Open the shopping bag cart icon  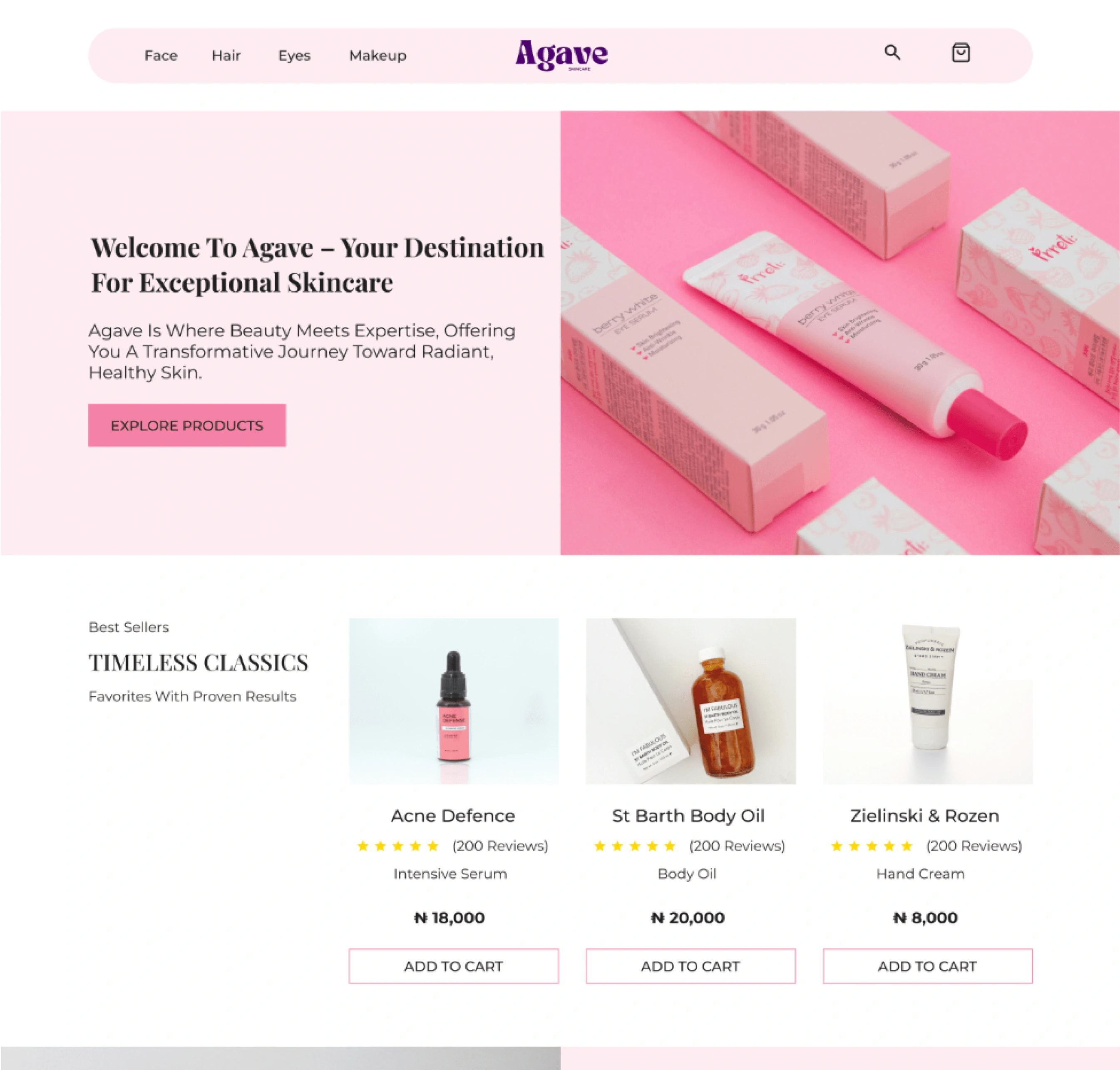coord(961,52)
